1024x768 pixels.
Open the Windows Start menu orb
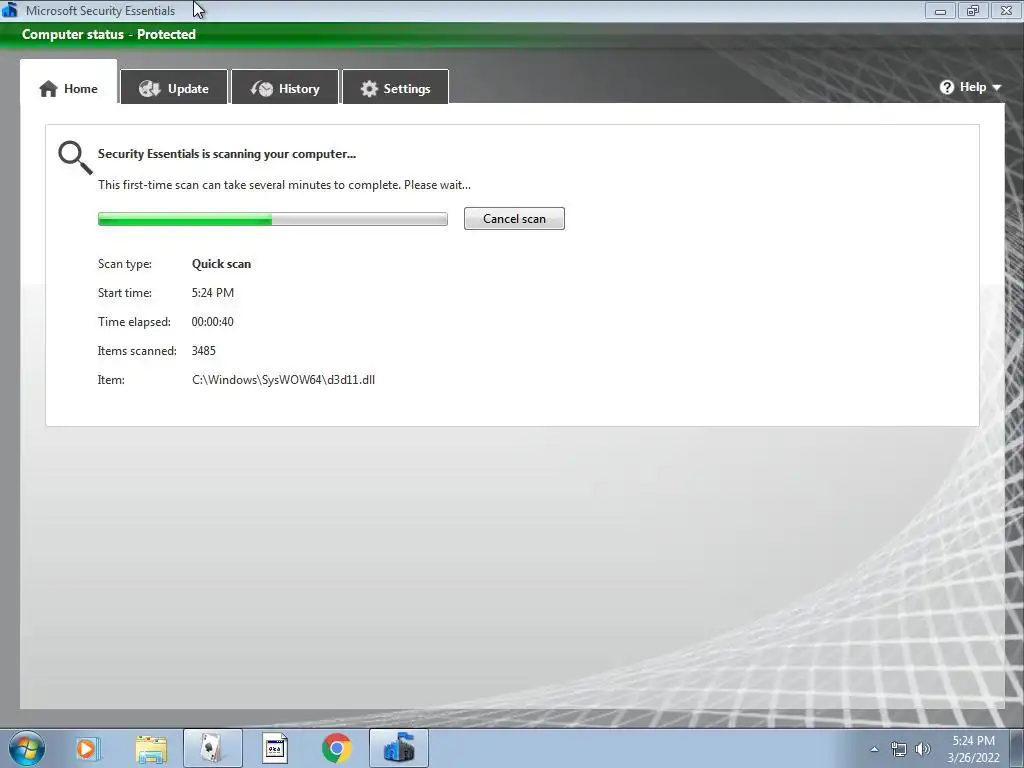coord(27,748)
